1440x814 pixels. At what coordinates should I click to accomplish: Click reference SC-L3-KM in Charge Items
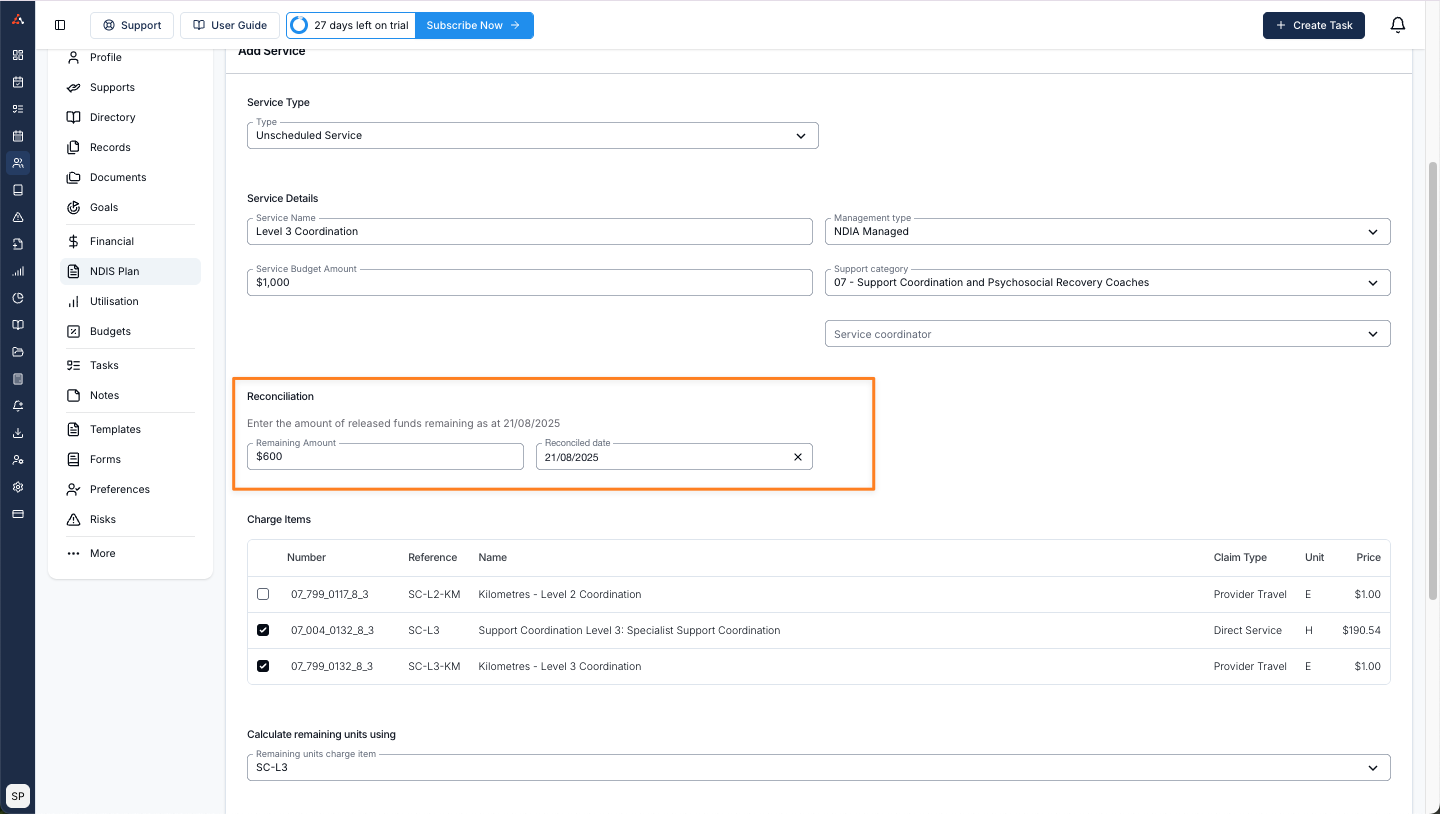pos(434,666)
